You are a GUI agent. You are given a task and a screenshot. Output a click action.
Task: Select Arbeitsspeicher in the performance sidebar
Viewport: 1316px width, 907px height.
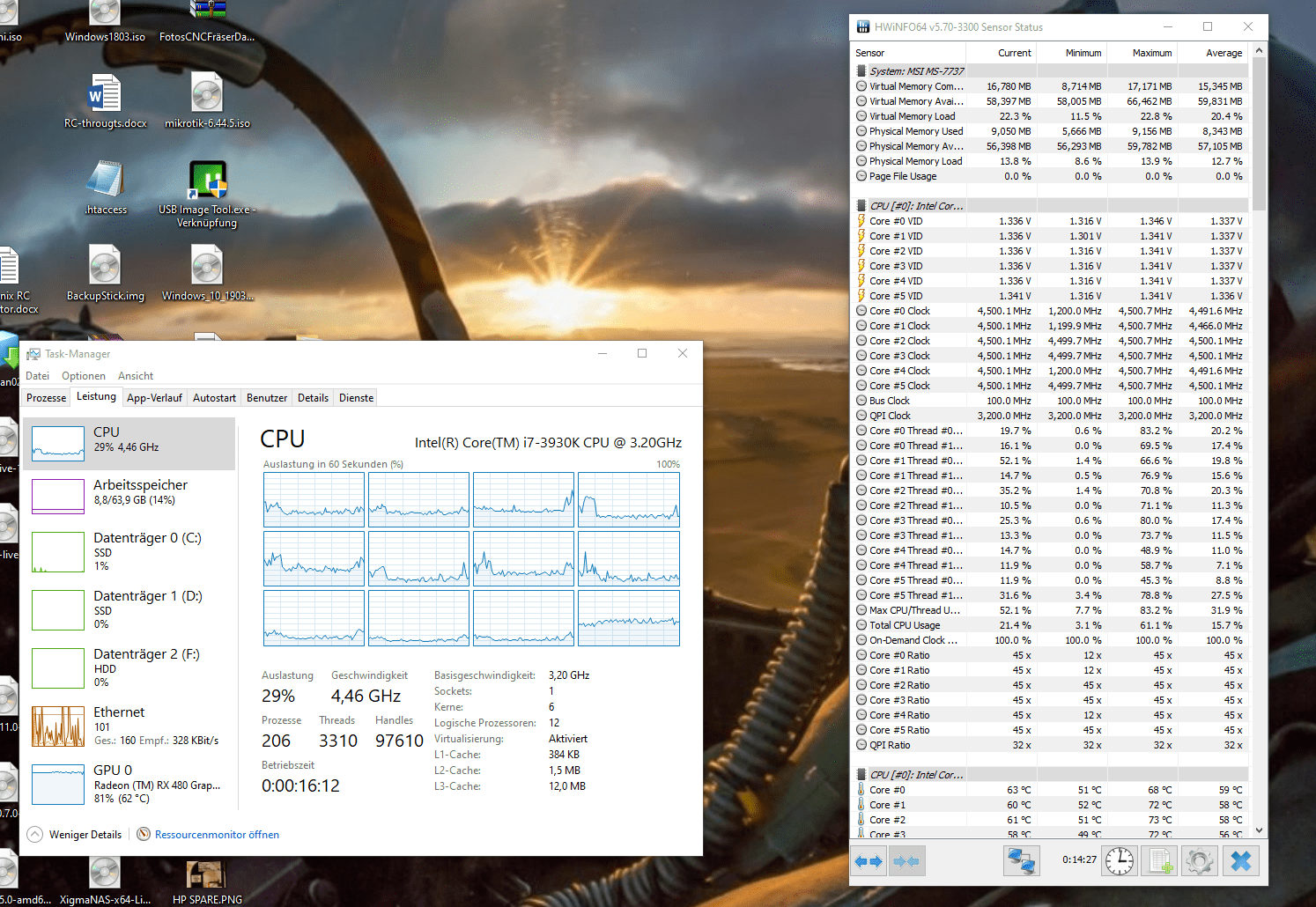129,497
